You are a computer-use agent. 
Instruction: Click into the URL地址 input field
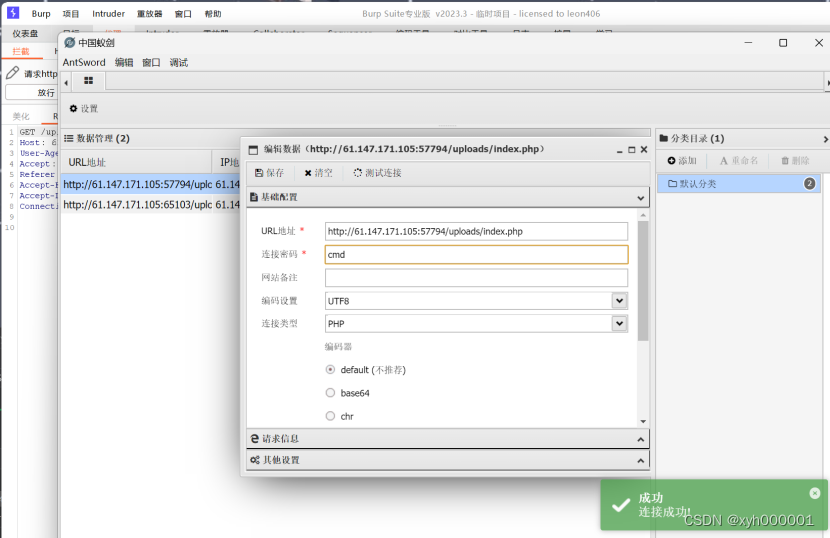point(476,231)
